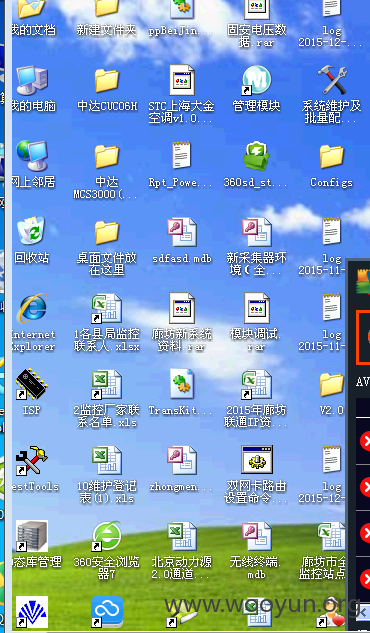This screenshot has height=633, width=370.
Task: Open 廊坊新系统资料.rar archive
Action: coord(182,308)
